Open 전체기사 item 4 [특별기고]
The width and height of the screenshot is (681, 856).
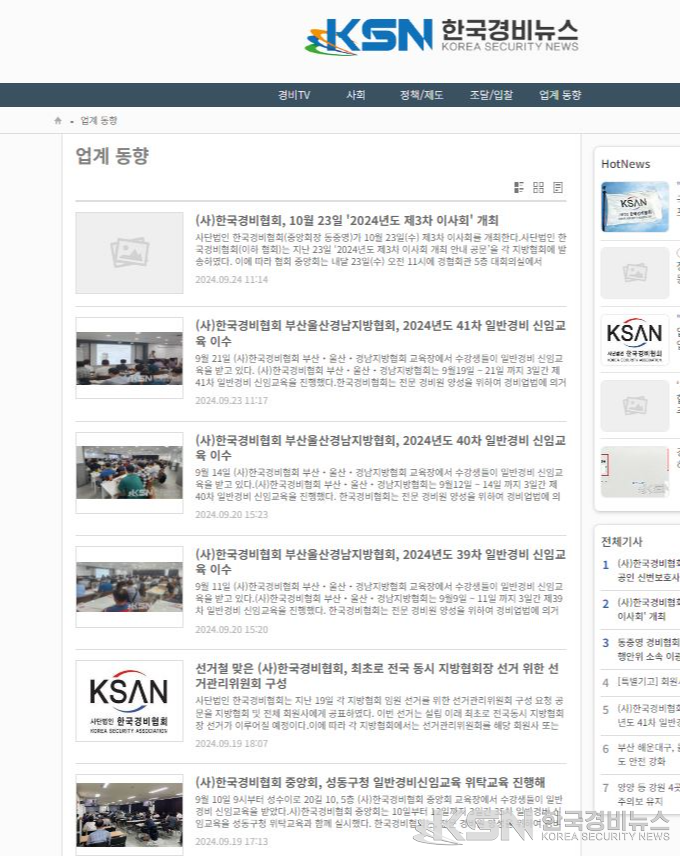coord(648,682)
